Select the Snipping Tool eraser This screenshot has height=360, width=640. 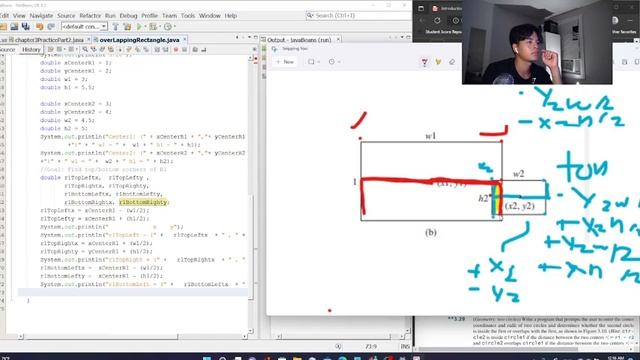coord(452,62)
